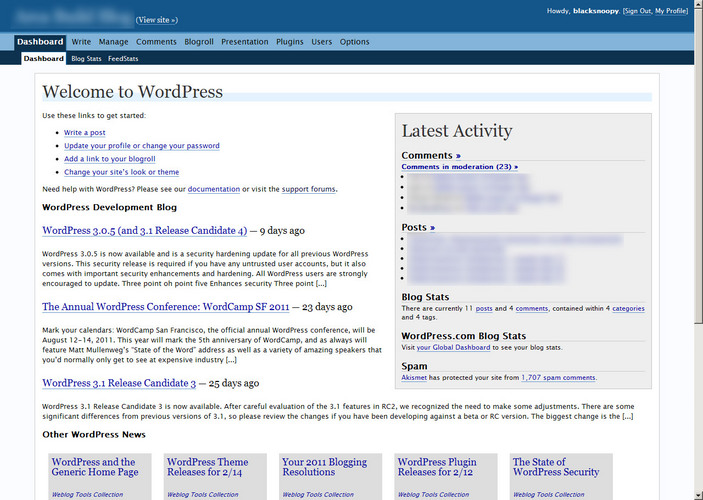The image size is (703, 500).
Task: Click the Welcome to WordPress heading
Action: [x=132, y=92]
